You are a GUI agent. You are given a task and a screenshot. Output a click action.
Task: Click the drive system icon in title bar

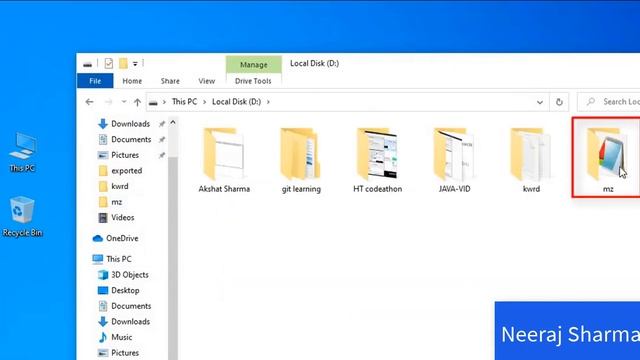87,64
